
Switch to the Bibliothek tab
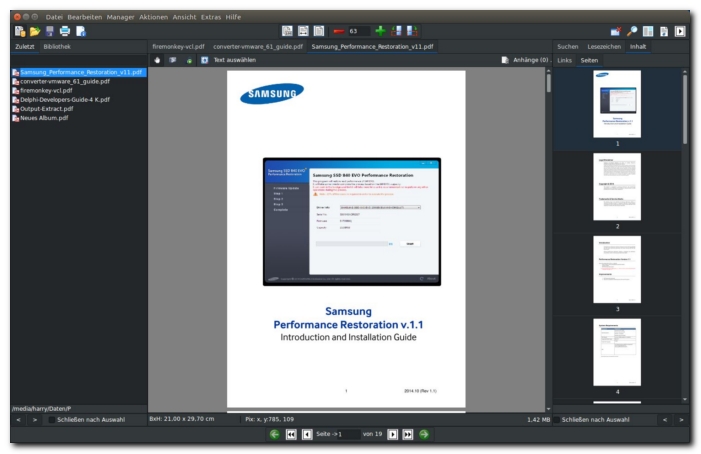(x=57, y=46)
